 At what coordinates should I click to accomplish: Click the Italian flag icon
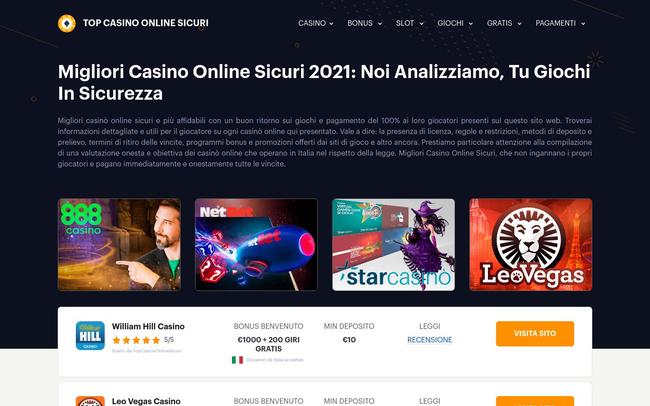click(x=238, y=360)
